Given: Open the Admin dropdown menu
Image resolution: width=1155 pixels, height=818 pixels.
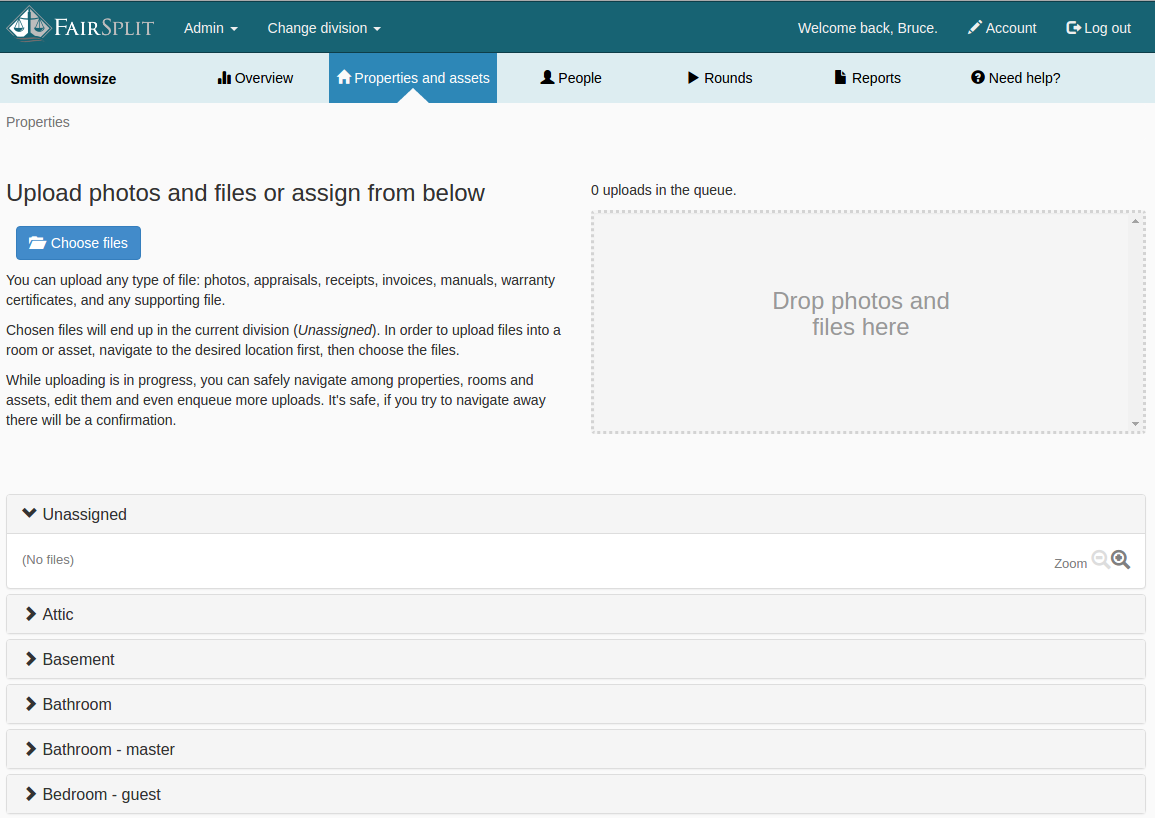Looking at the screenshot, I should (210, 28).
